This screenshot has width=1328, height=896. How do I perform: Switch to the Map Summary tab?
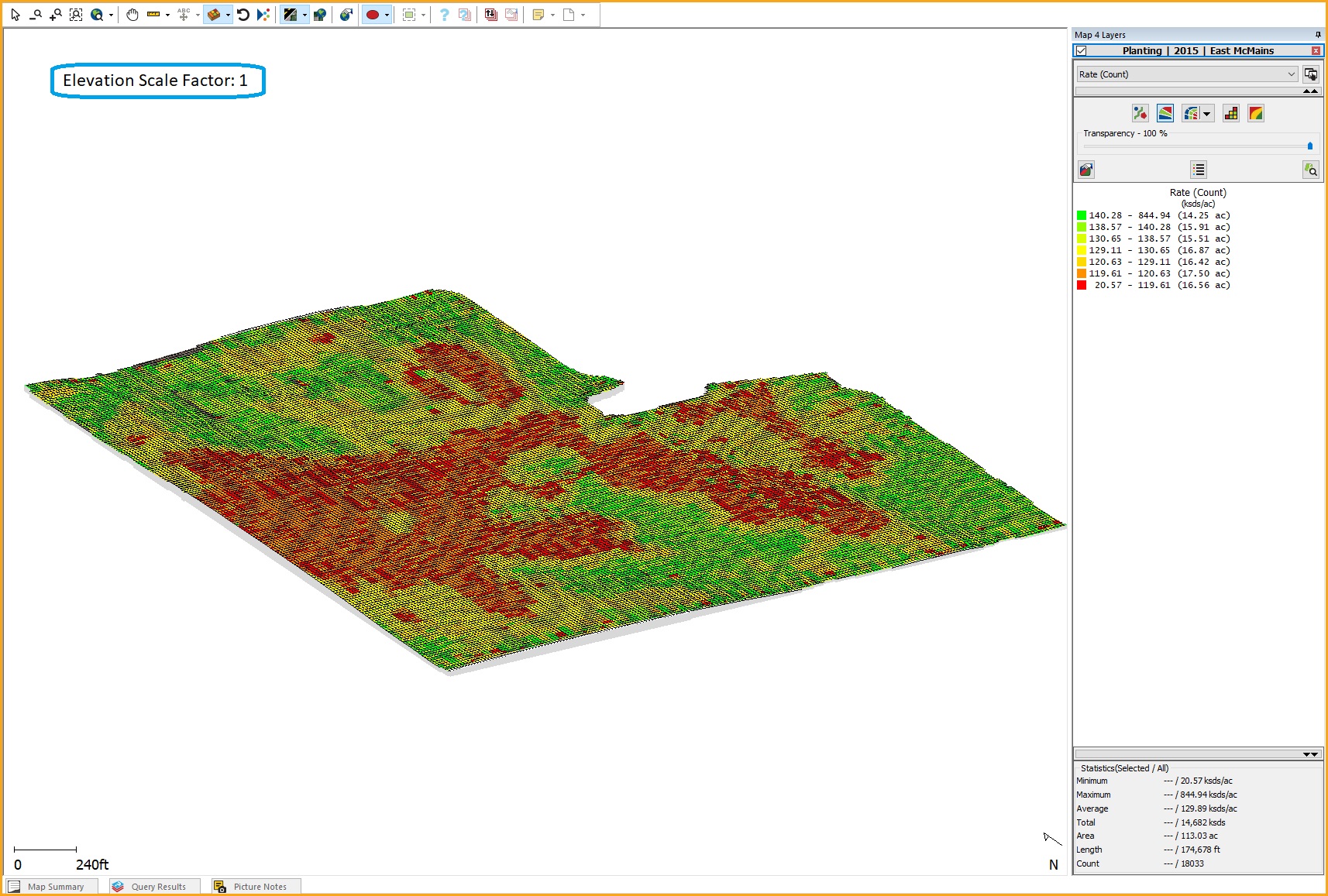(x=51, y=887)
